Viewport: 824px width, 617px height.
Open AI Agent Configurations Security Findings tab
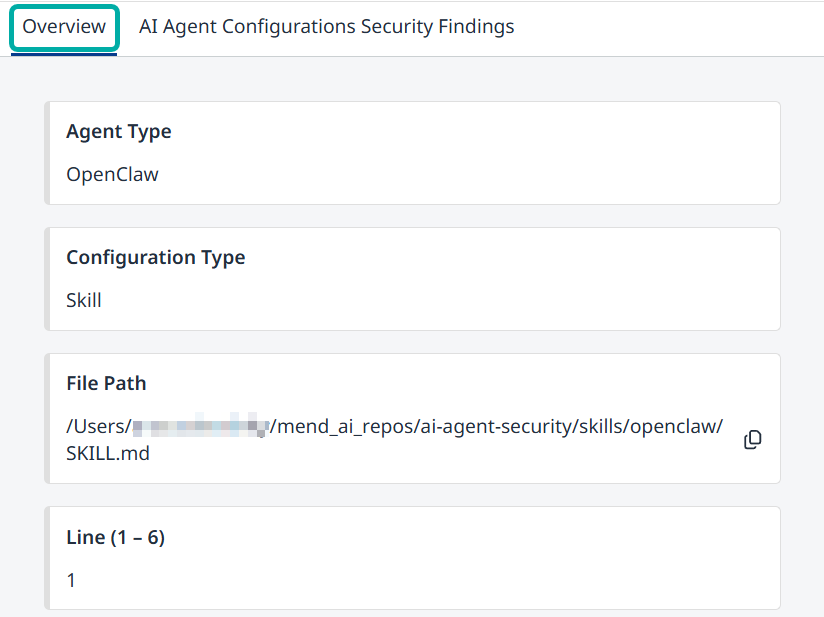point(326,27)
